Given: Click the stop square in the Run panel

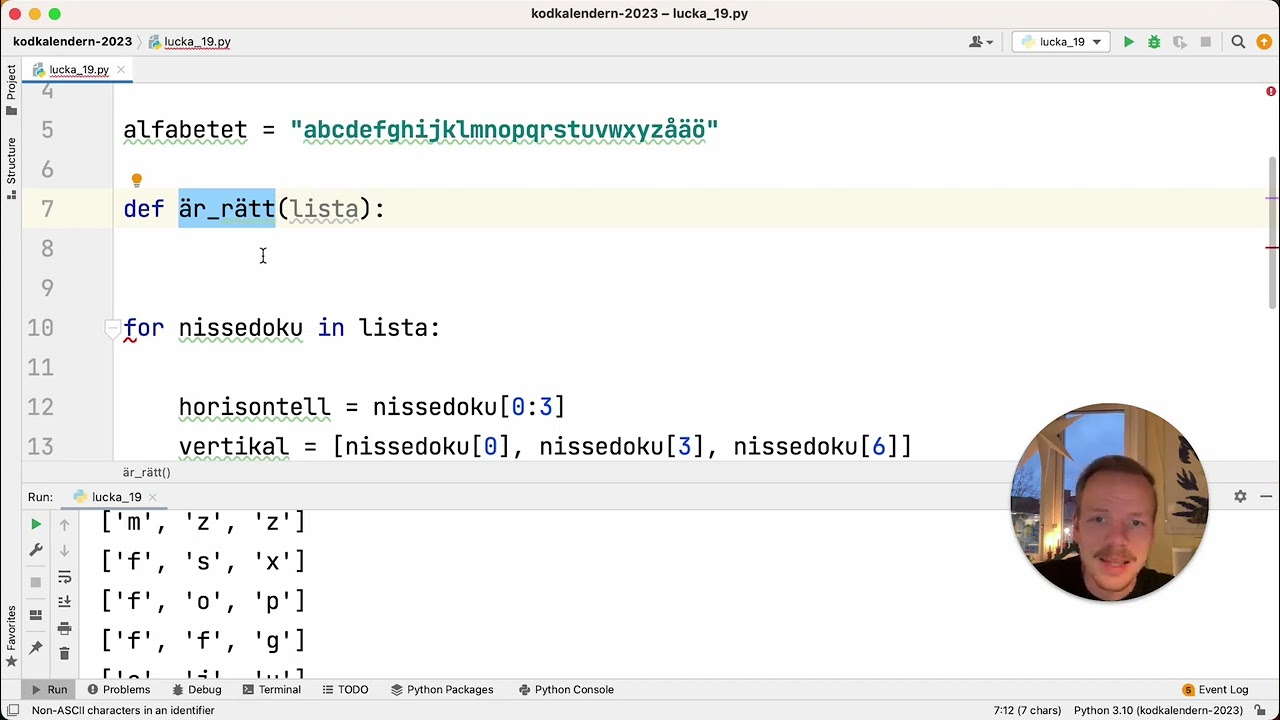Looking at the screenshot, I should pos(36,582).
